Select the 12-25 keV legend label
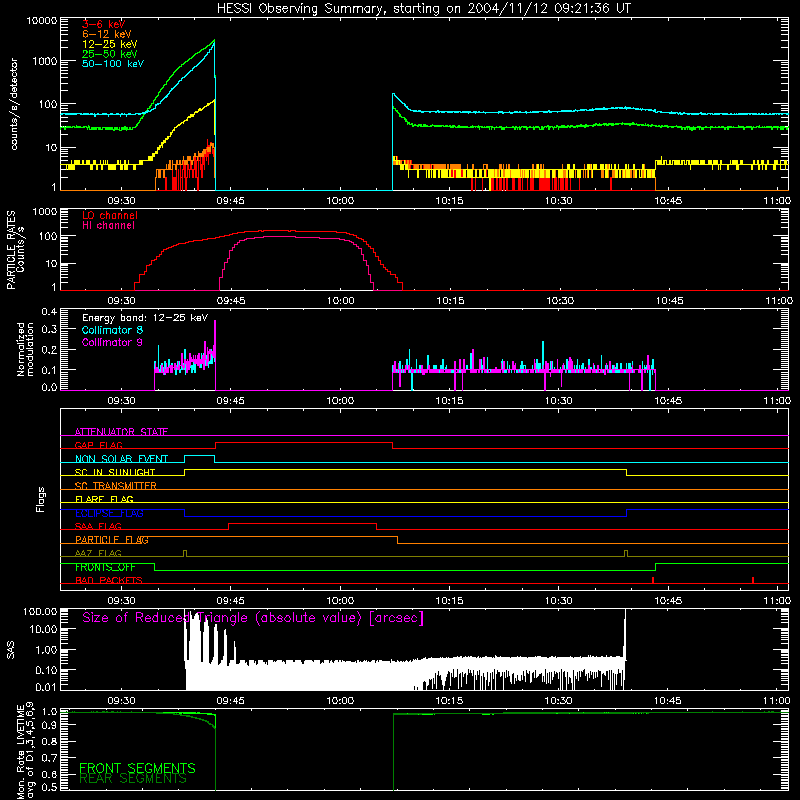 [110, 44]
